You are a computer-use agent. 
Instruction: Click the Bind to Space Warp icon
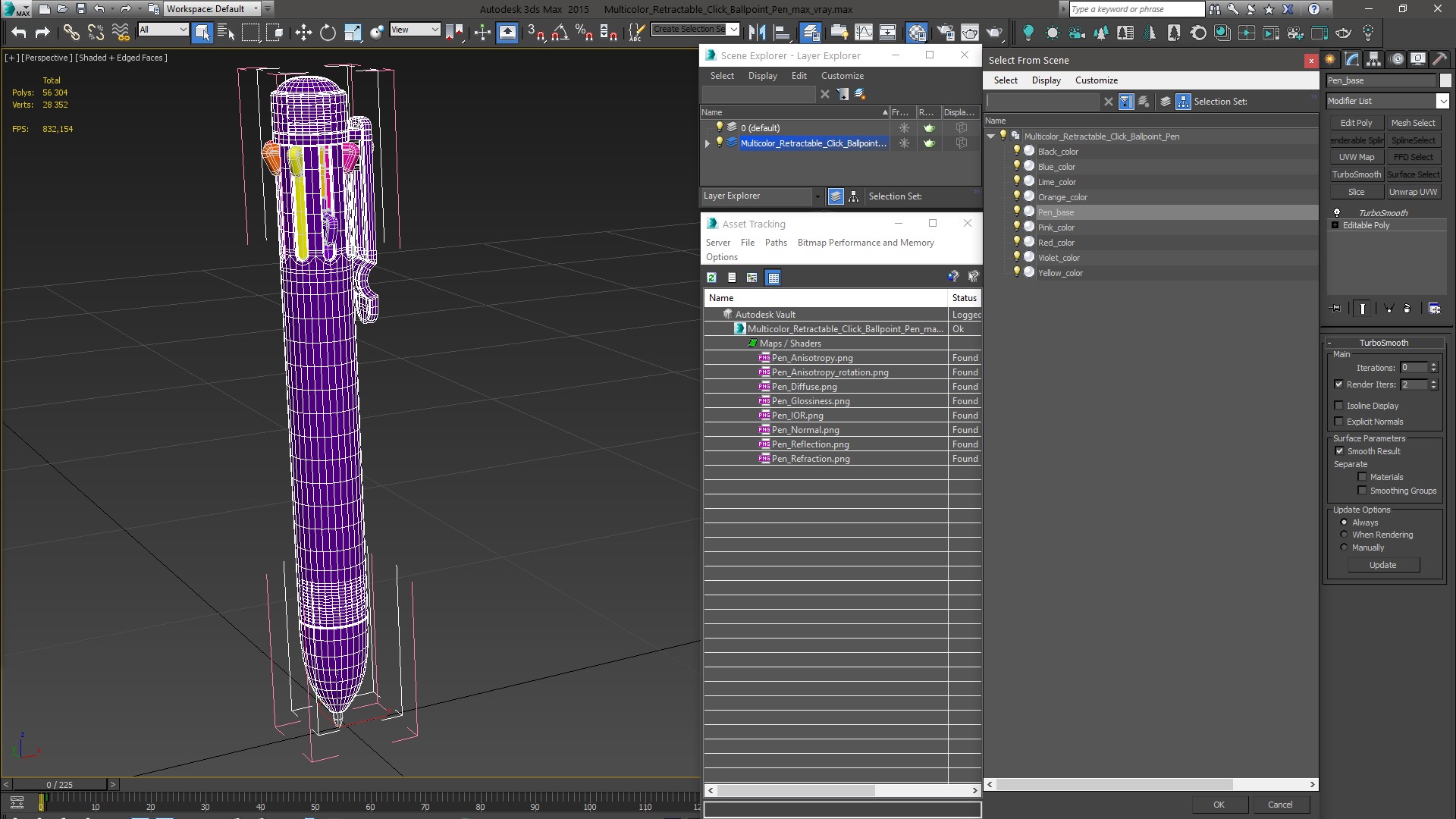pos(121,32)
